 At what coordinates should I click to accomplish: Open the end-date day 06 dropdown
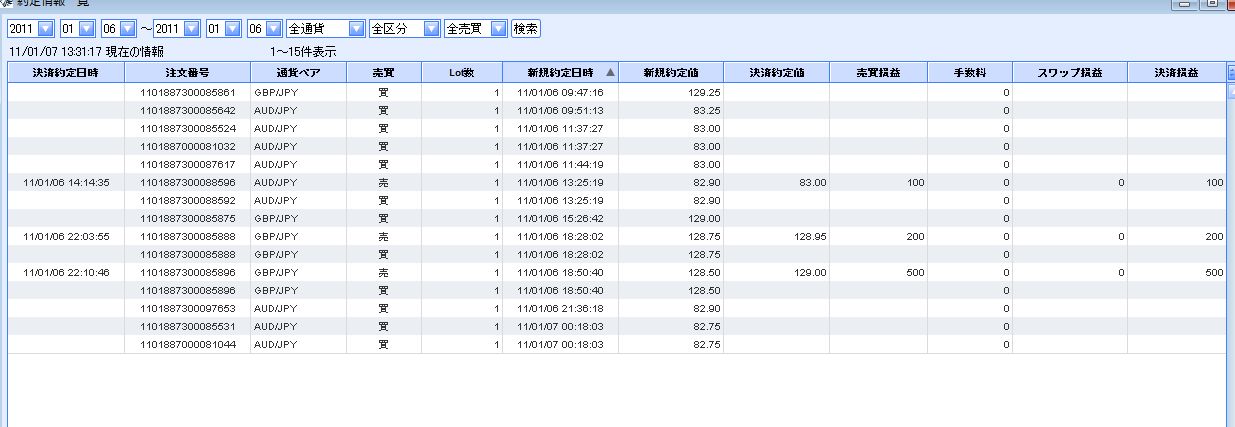point(272,29)
